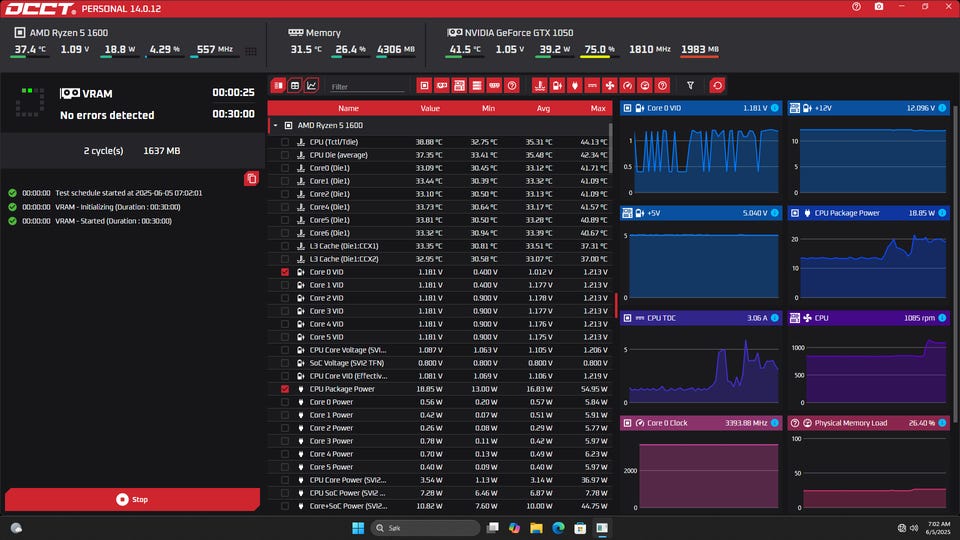
Task: Click the grid icon beside the CPU 557 MHz reading
Action: pyautogui.click(x=251, y=51)
